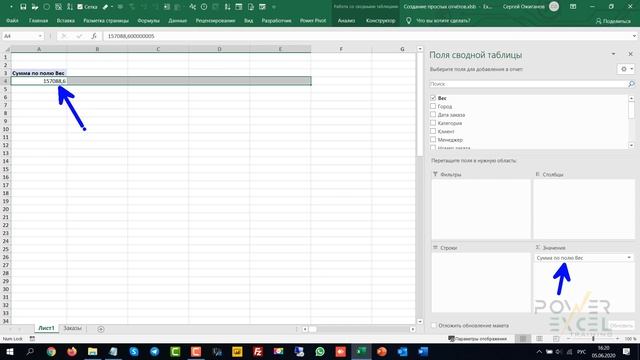Open Word from taskbar

point(423,351)
